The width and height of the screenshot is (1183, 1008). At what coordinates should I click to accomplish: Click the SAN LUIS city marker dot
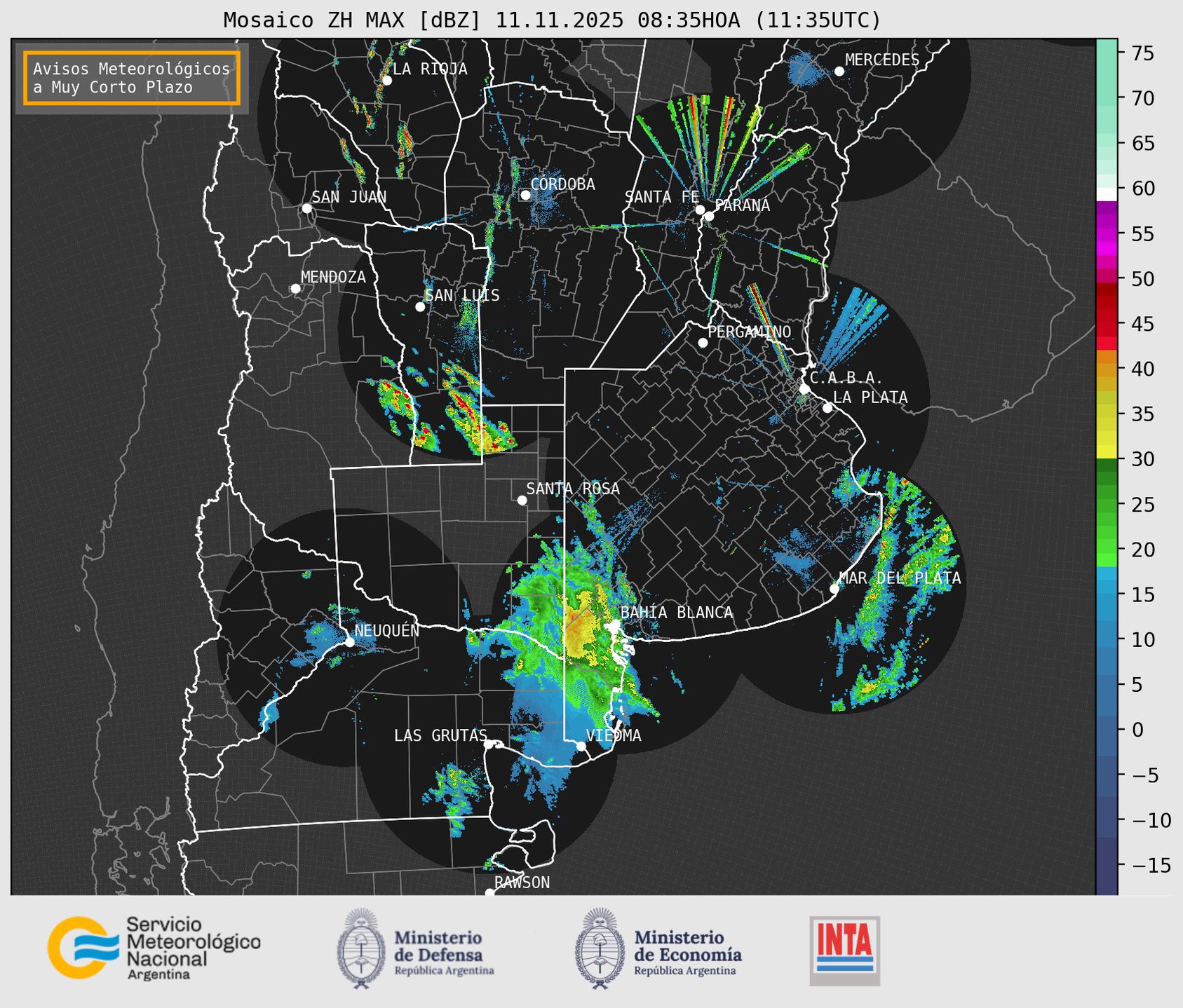(420, 306)
